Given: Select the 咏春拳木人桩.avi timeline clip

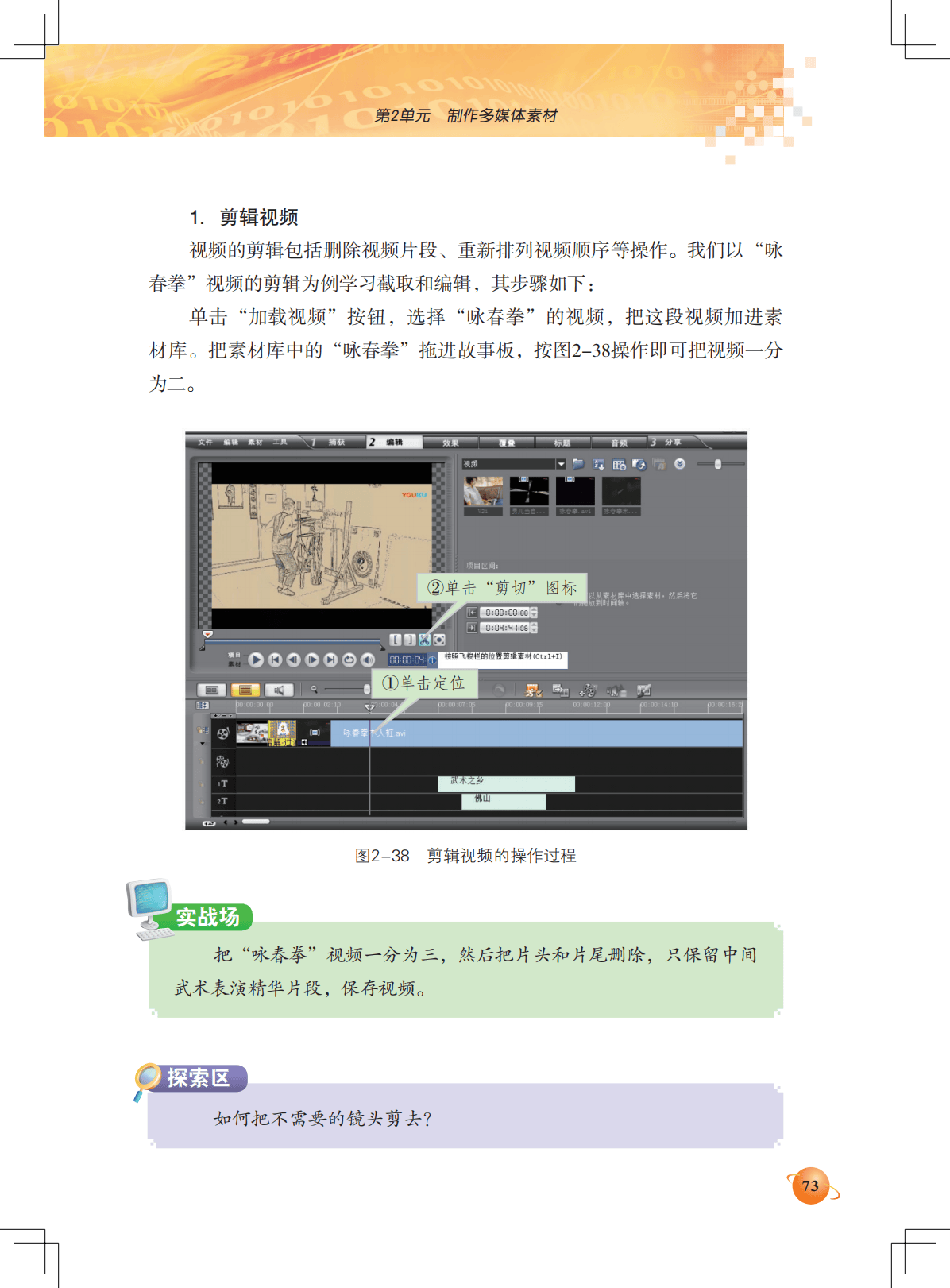Looking at the screenshot, I should click(x=536, y=733).
